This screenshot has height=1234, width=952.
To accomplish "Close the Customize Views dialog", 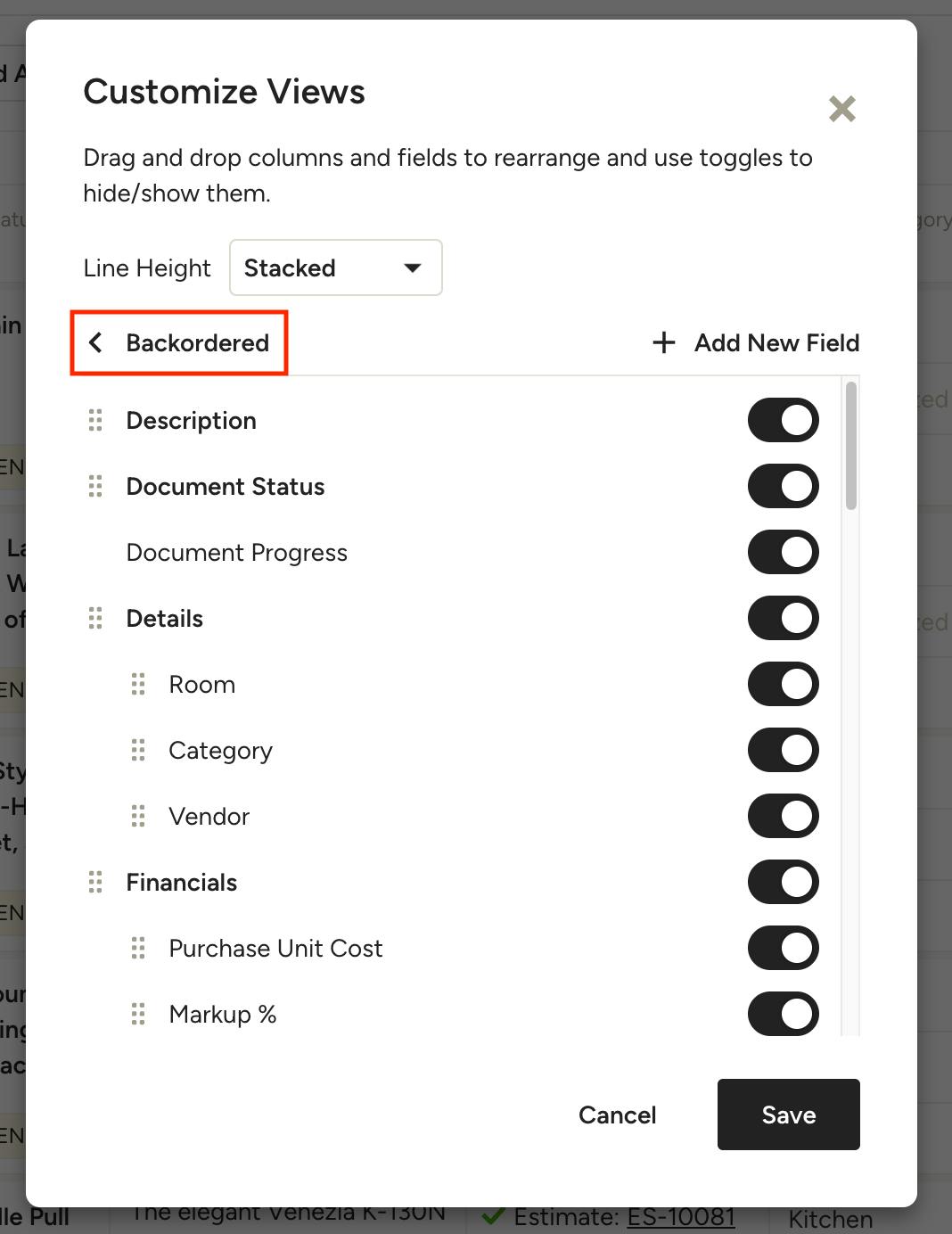I will pos(841,109).
